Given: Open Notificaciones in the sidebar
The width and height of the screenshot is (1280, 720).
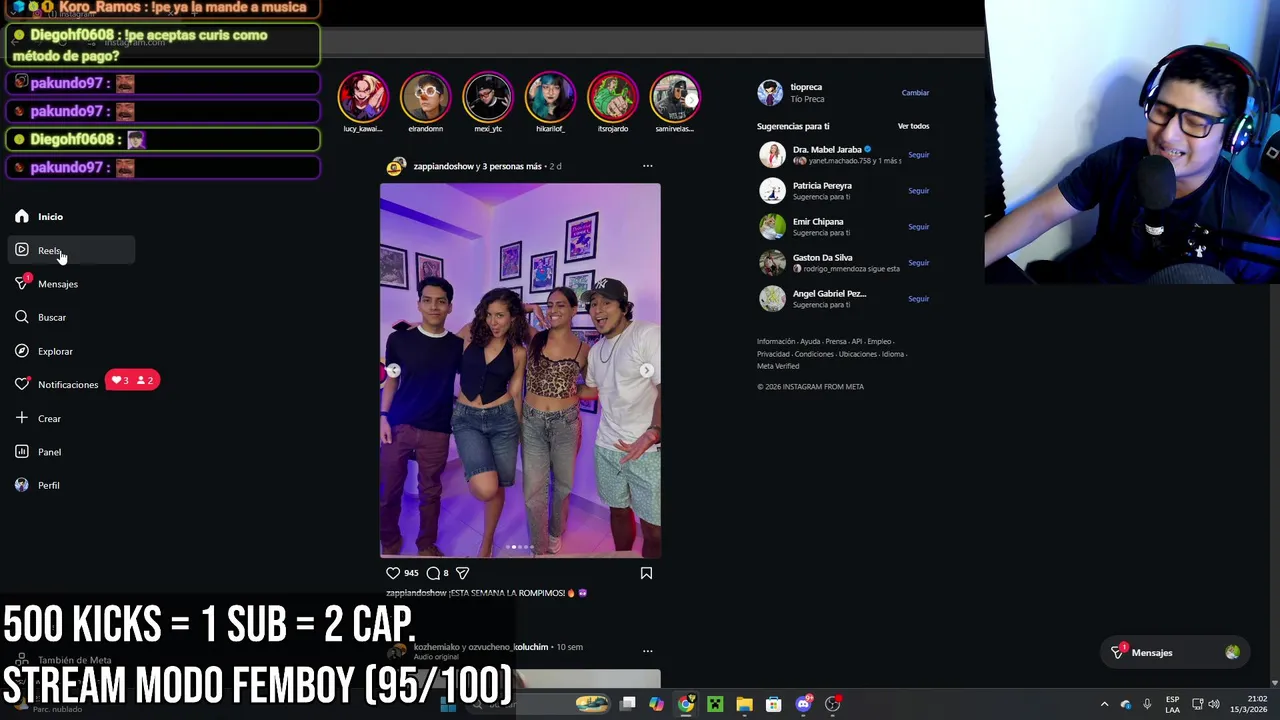Looking at the screenshot, I should point(57,384).
